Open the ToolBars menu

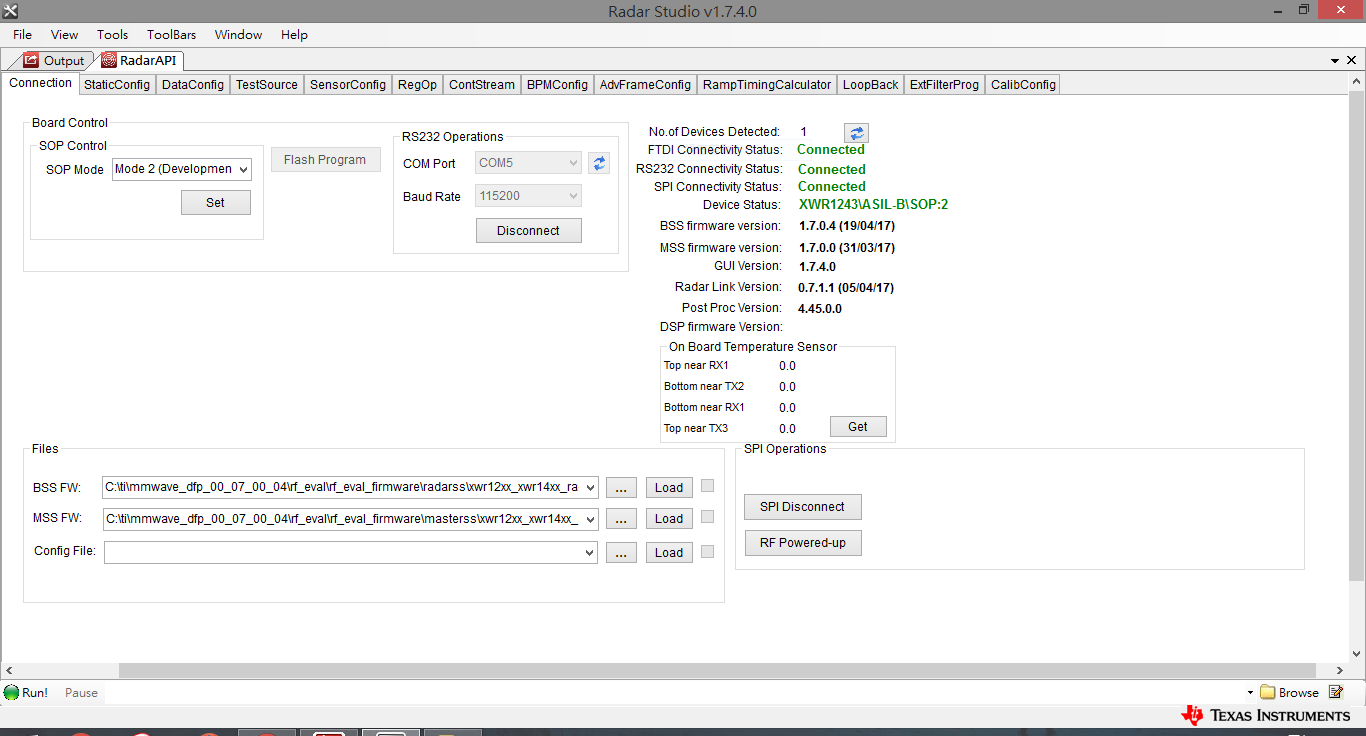coord(172,34)
